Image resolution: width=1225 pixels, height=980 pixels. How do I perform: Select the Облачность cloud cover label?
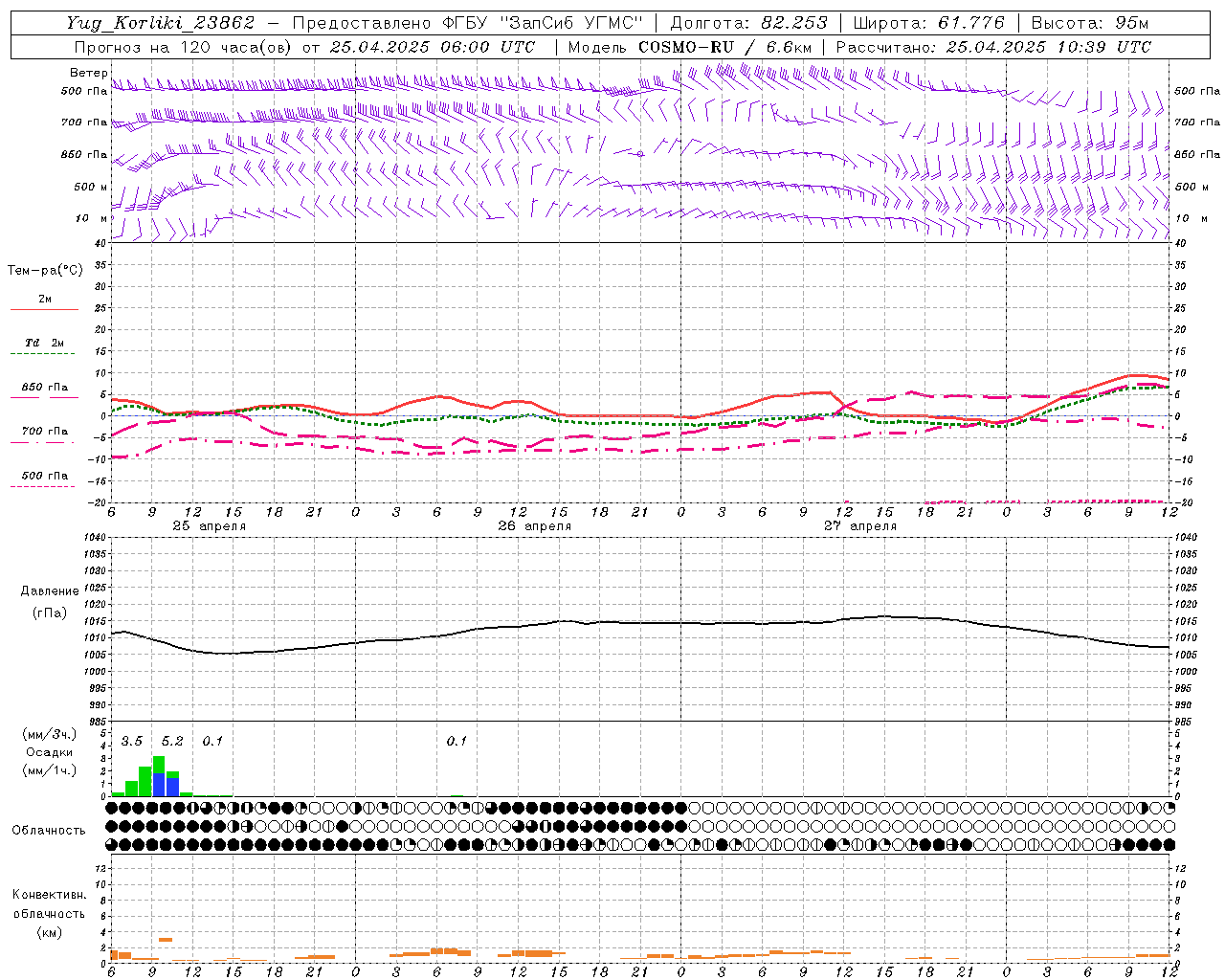49,830
